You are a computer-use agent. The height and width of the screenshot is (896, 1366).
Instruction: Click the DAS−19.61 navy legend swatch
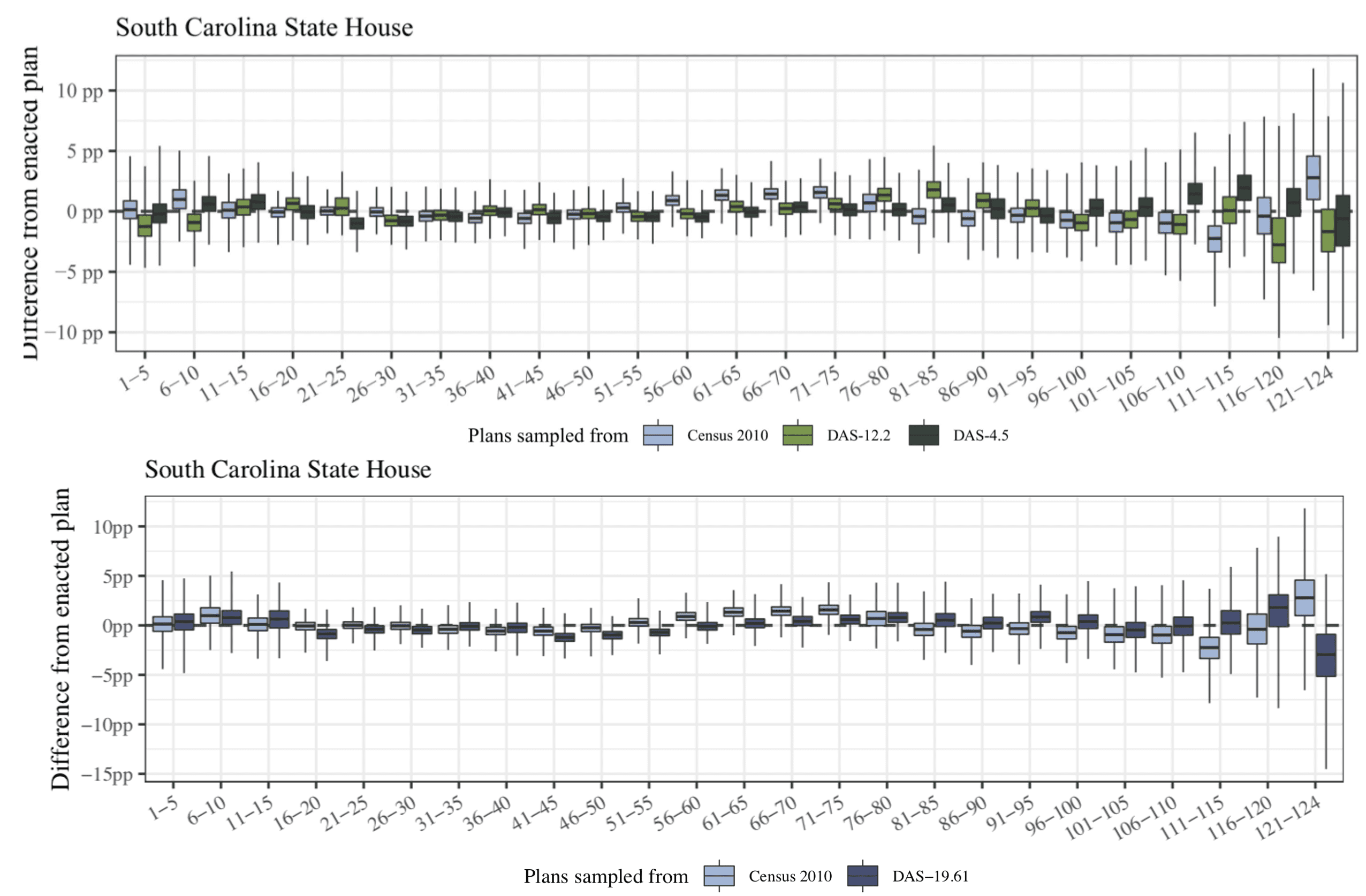point(863,876)
